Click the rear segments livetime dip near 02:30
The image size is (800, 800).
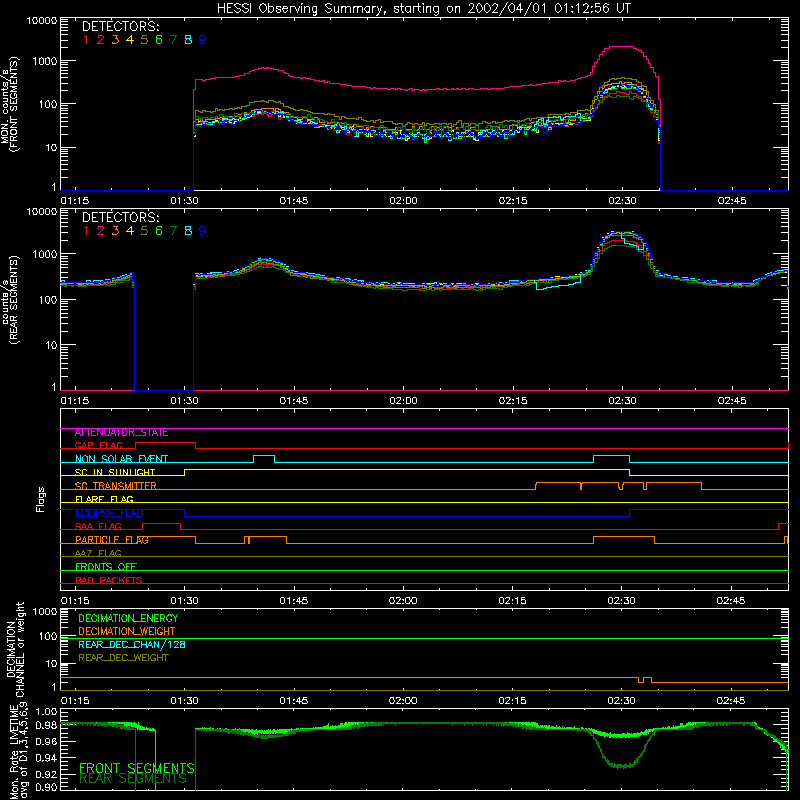(x=621, y=765)
